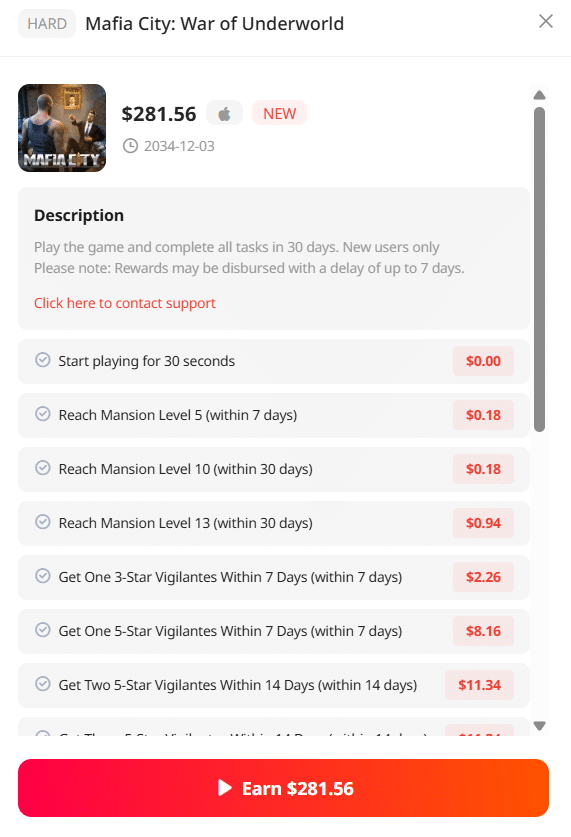Image resolution: width=571 pixels, height=837 pixels.
Task: Click the play icon in Earn button
Action: [x=225, y=788]
